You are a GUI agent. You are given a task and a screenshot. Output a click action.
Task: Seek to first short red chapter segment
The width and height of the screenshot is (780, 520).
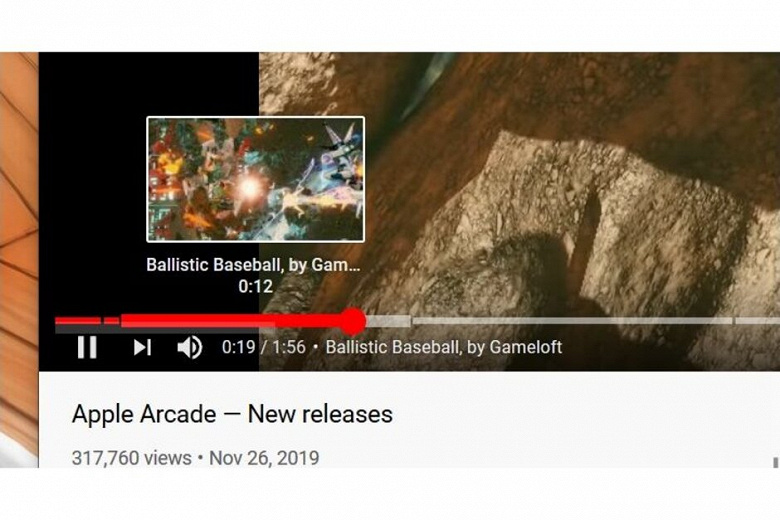point(78,321)
